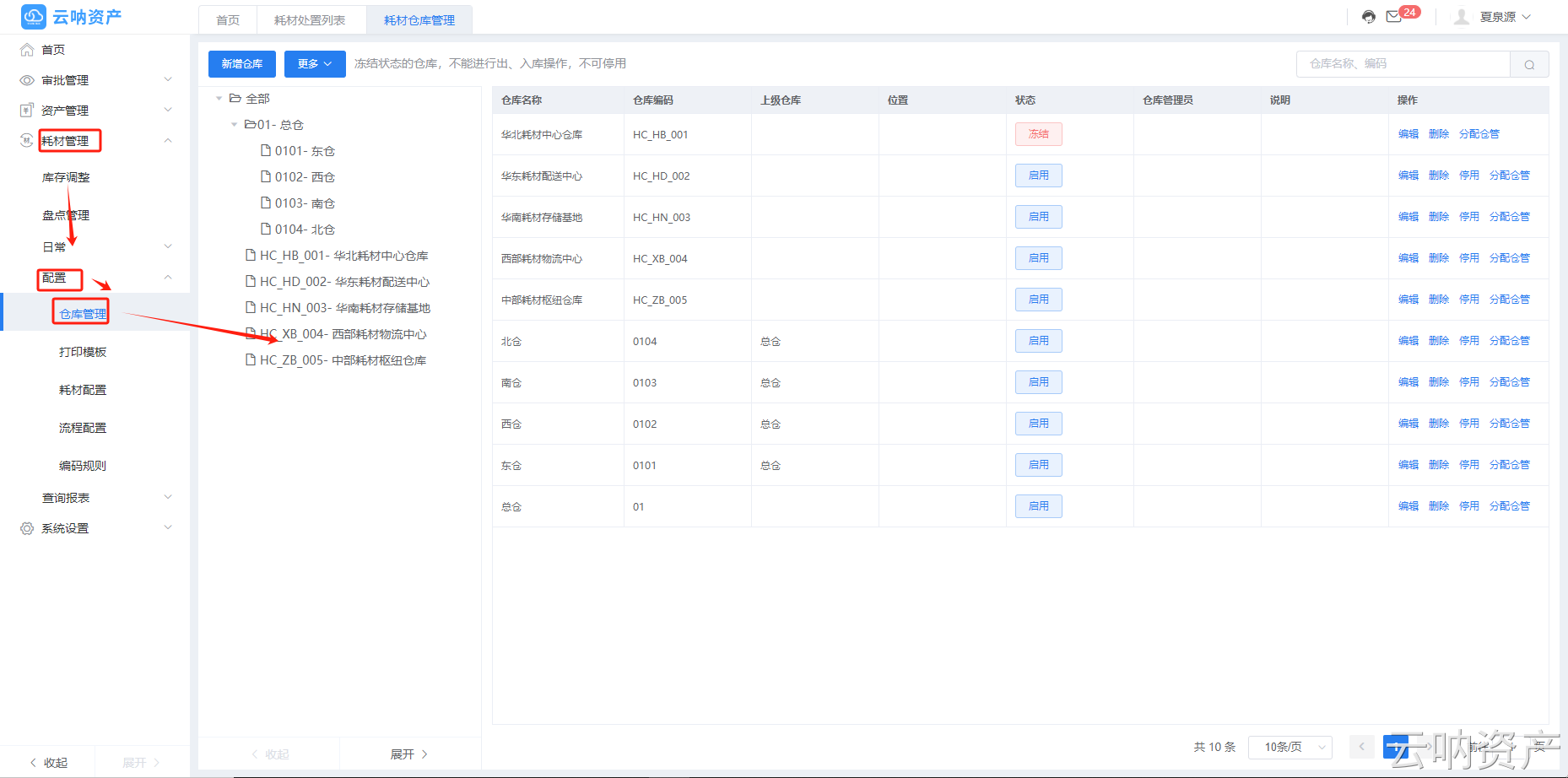This screenshot has width=1568, height=778.
Task: Click the 全部 folder icon in tree
Action: [x=235, y=99]
